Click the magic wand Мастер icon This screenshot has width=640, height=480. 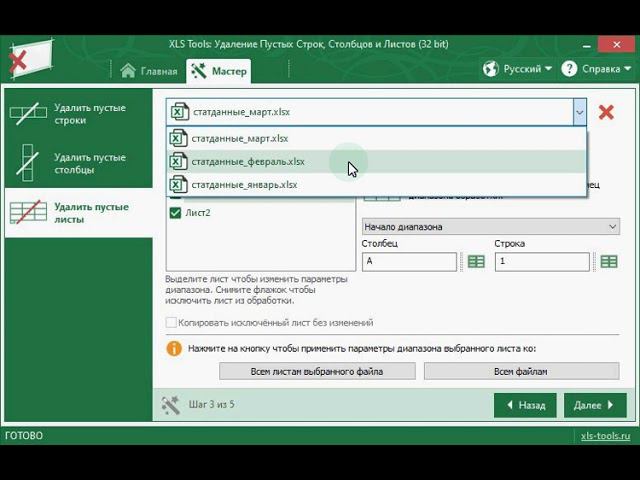199,71
